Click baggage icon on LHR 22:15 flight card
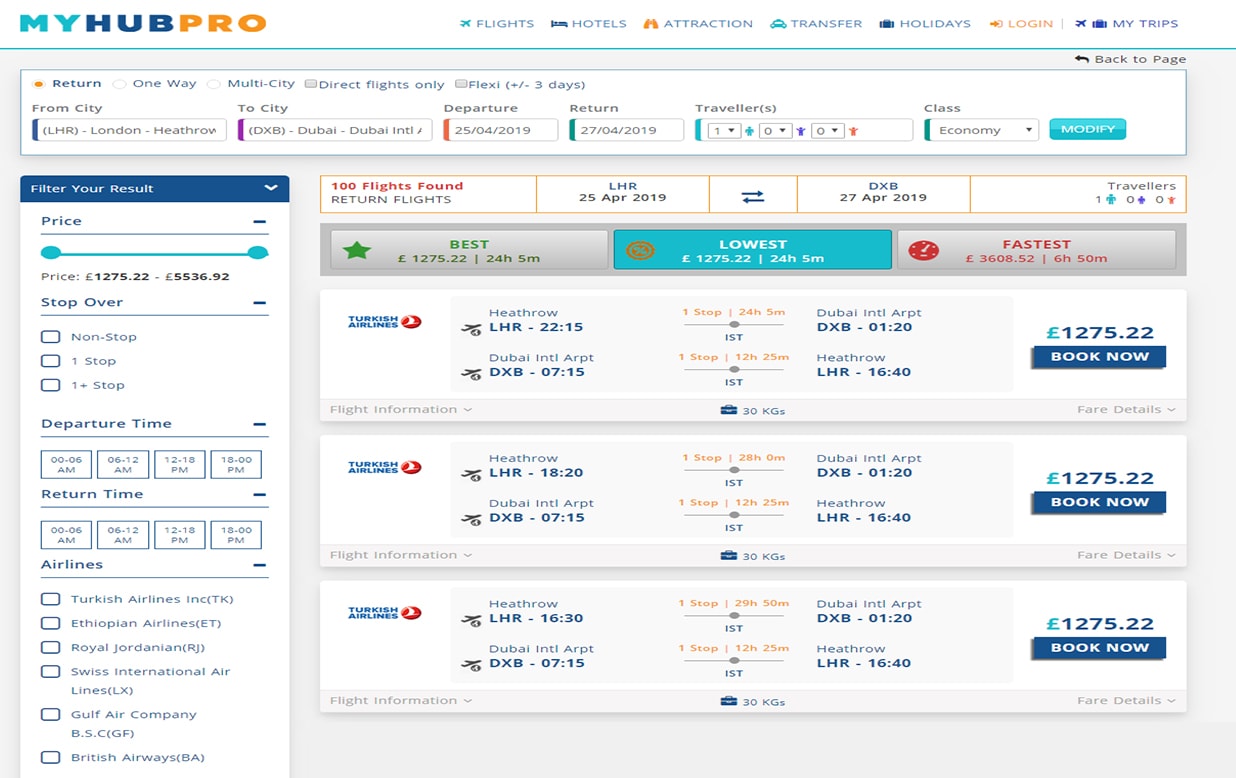The height and width of the screenshot is (778, 1236). click(x=728, y=410)
